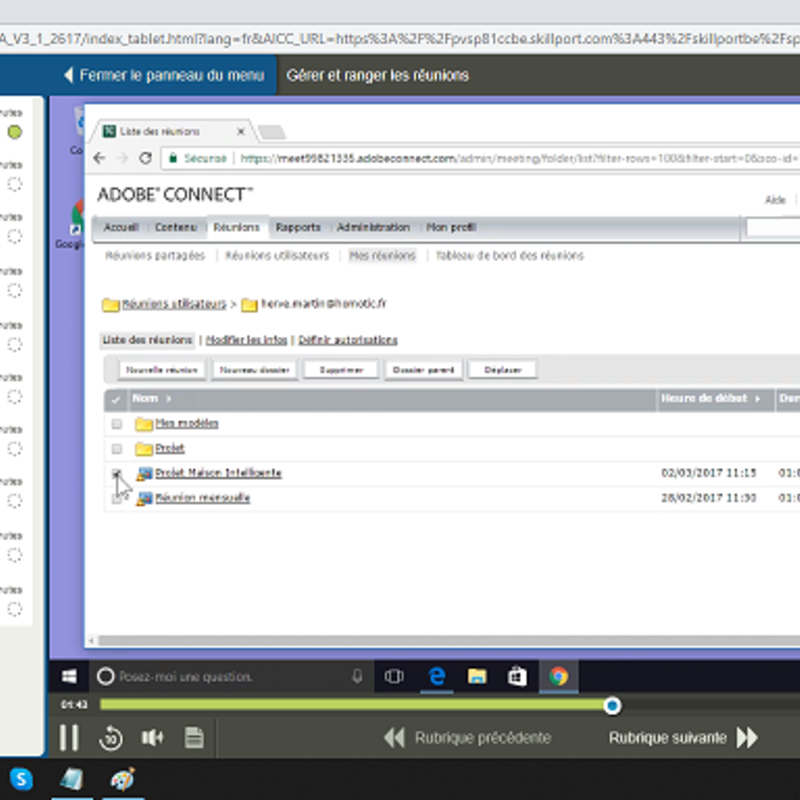
Task: Open the Paint icon in the taskbar
Action: click(122, 779)
